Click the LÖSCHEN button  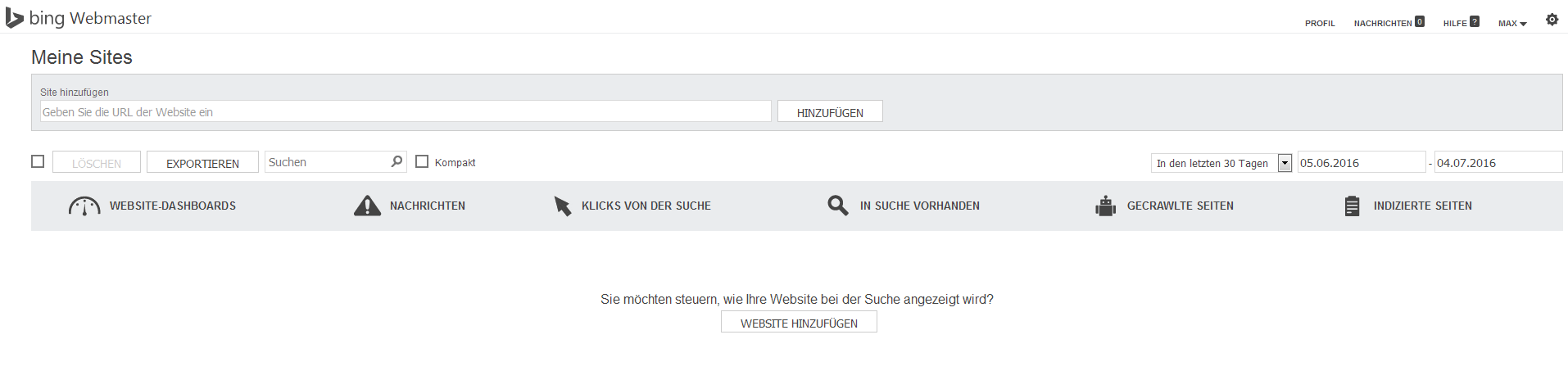pyautogui.click(x=97, y=162)
